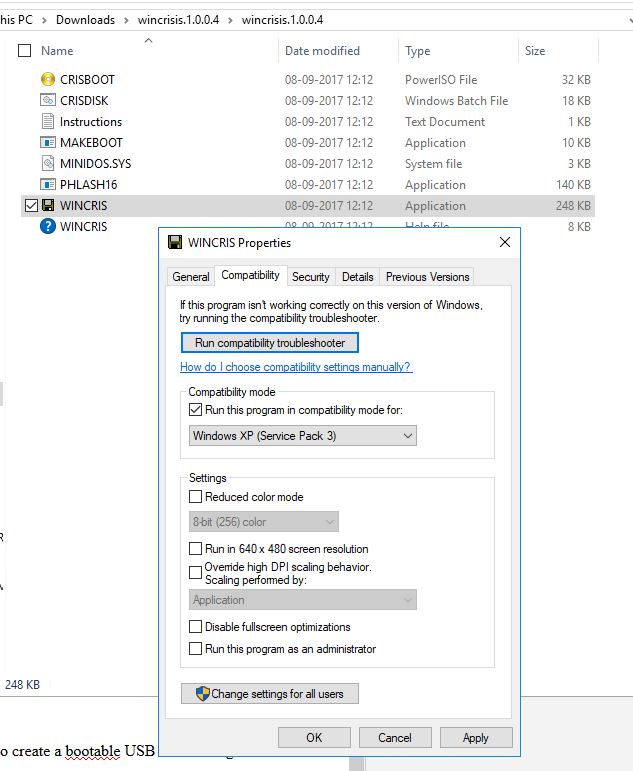633x771 pixels.
Task: Enable Run in 640 x 480 screen resolution
Action: click(x=195, y=548)
